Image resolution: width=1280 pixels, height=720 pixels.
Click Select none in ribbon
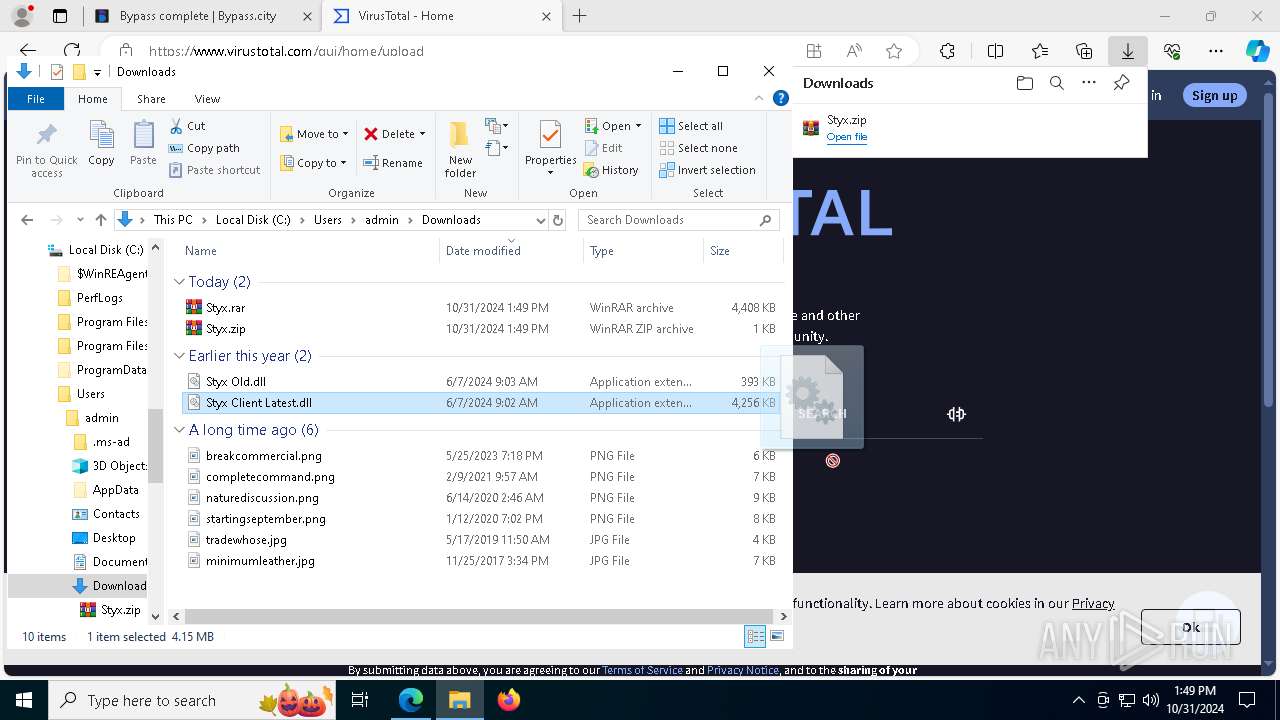pos(698,148)
